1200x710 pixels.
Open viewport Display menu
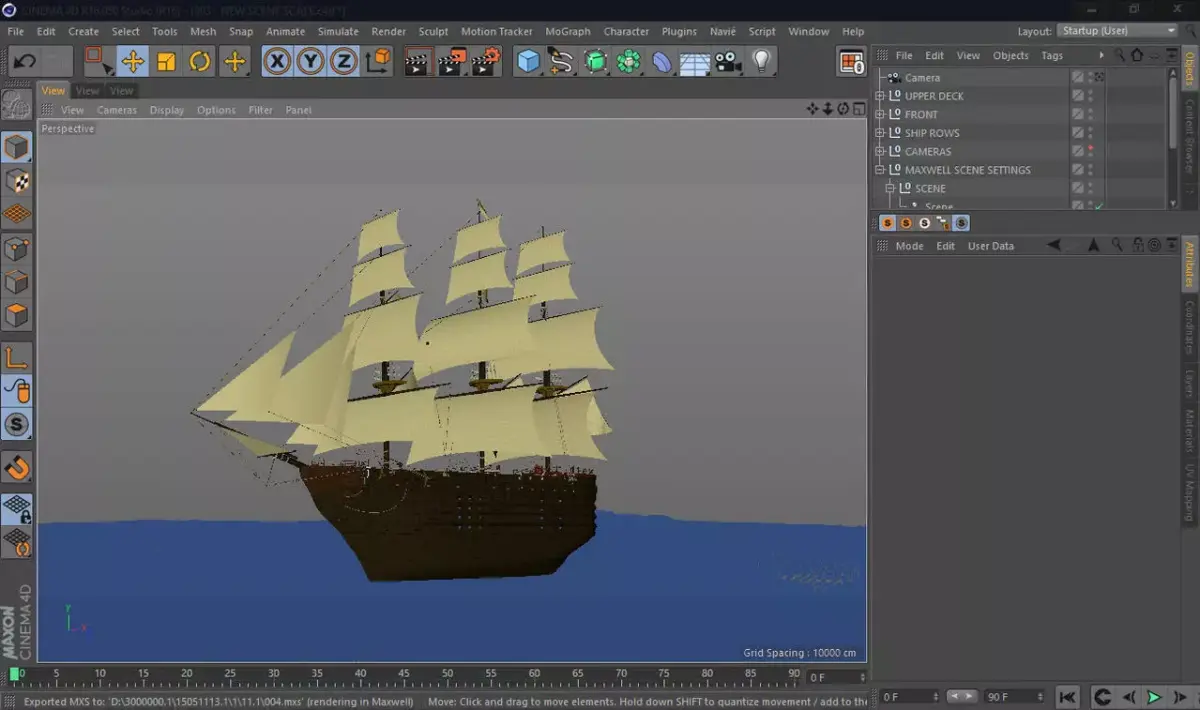point(167,110)
